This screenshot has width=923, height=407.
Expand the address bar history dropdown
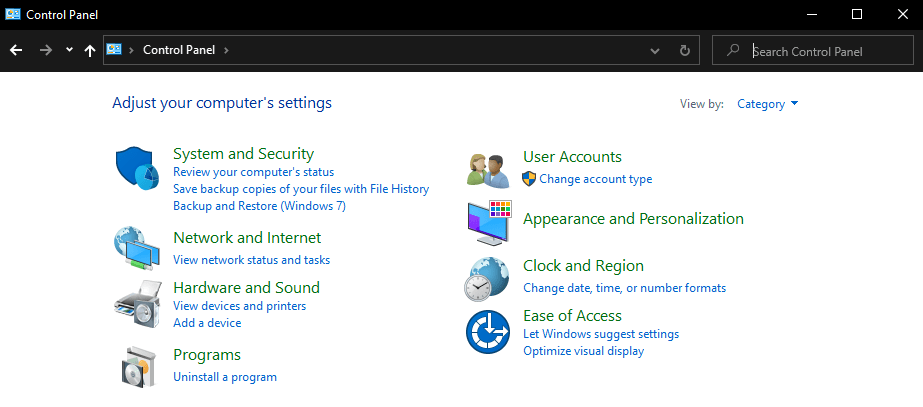tap(655, 50)
